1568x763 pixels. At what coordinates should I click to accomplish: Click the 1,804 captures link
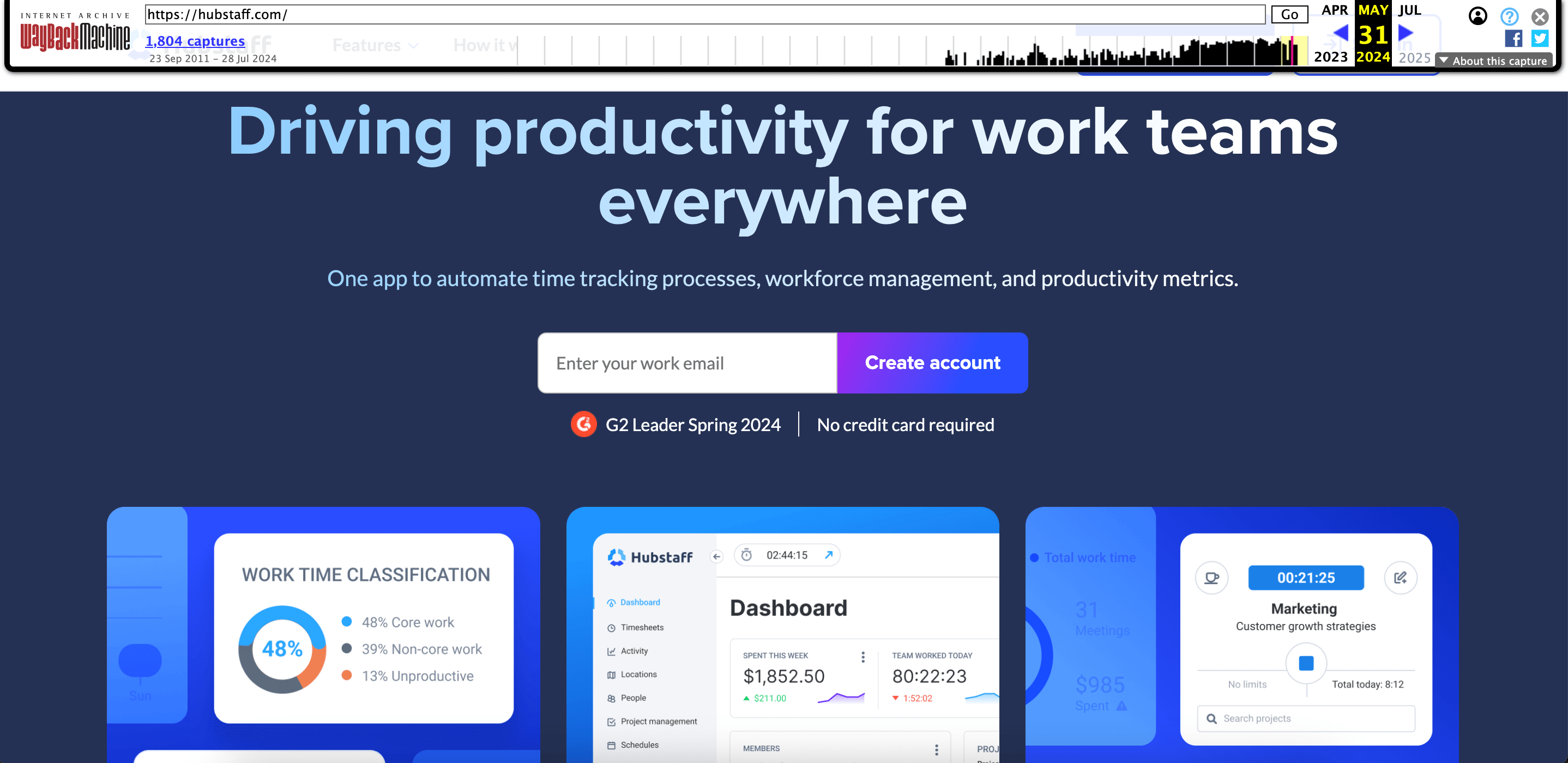click(196, 41)
